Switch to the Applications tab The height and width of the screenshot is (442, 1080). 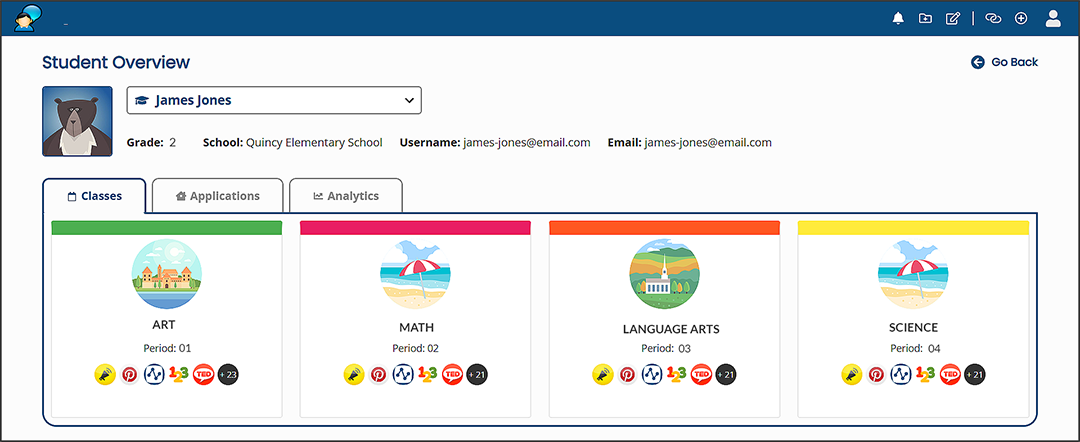click(218, 196)
